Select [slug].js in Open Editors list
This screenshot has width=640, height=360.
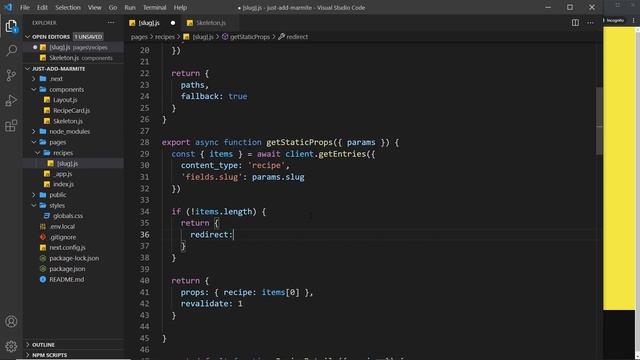(73, 47)
